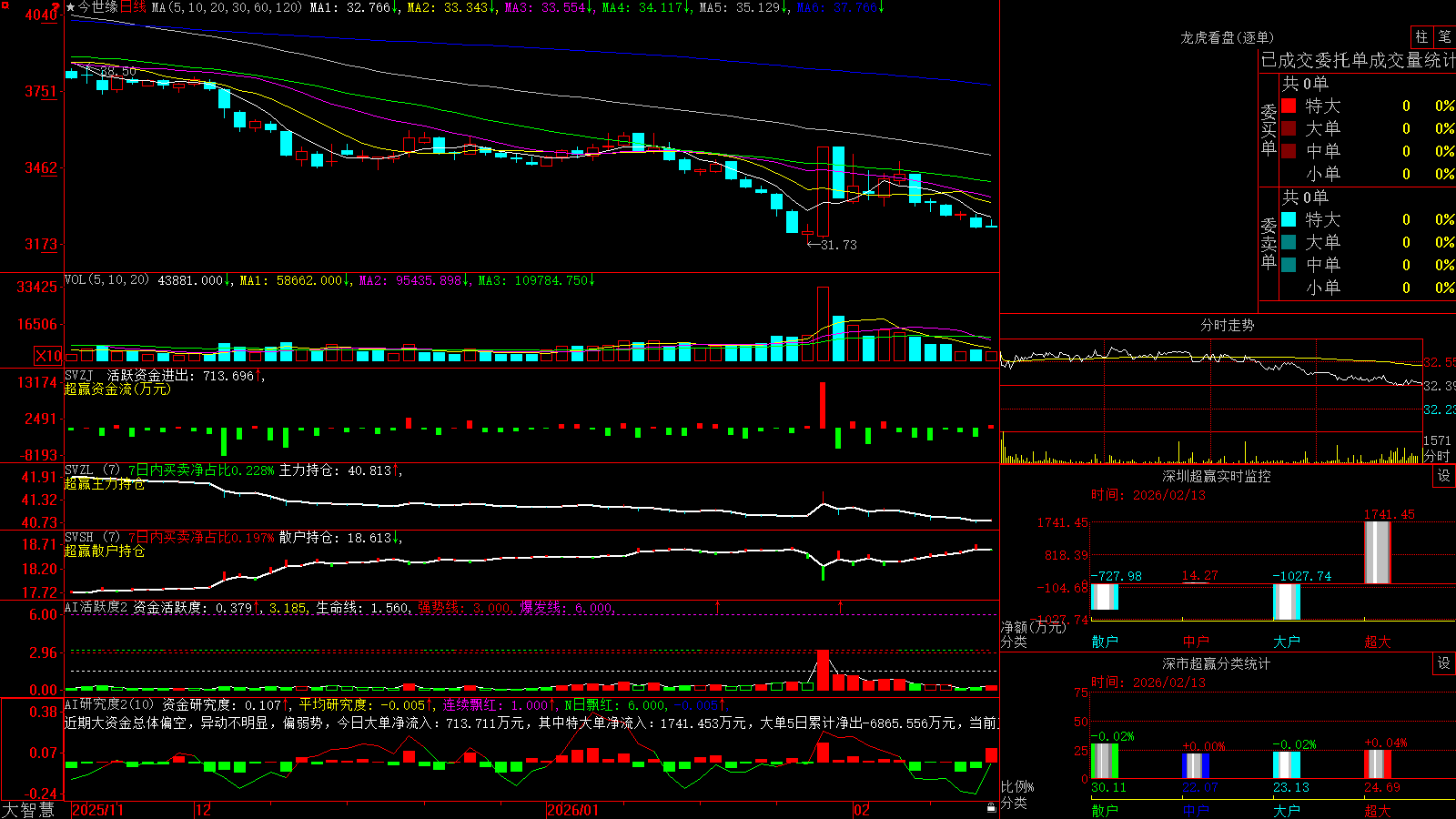The height and width of the screenshot is (819, 1456).
Task: Click the AI研究度2(10) indicator name
Action: pos(109,704)
